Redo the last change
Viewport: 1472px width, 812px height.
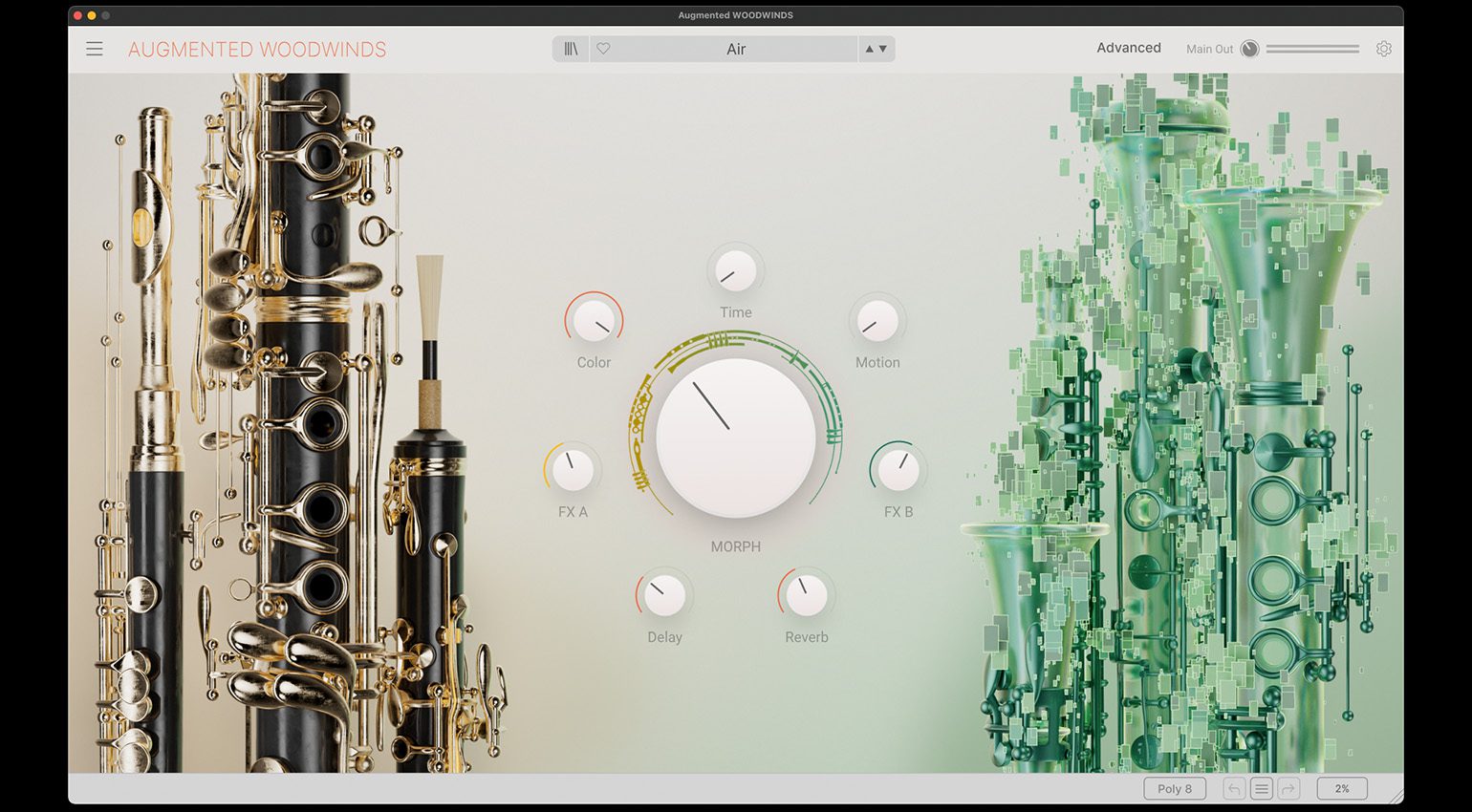[x=1288, y=789]
